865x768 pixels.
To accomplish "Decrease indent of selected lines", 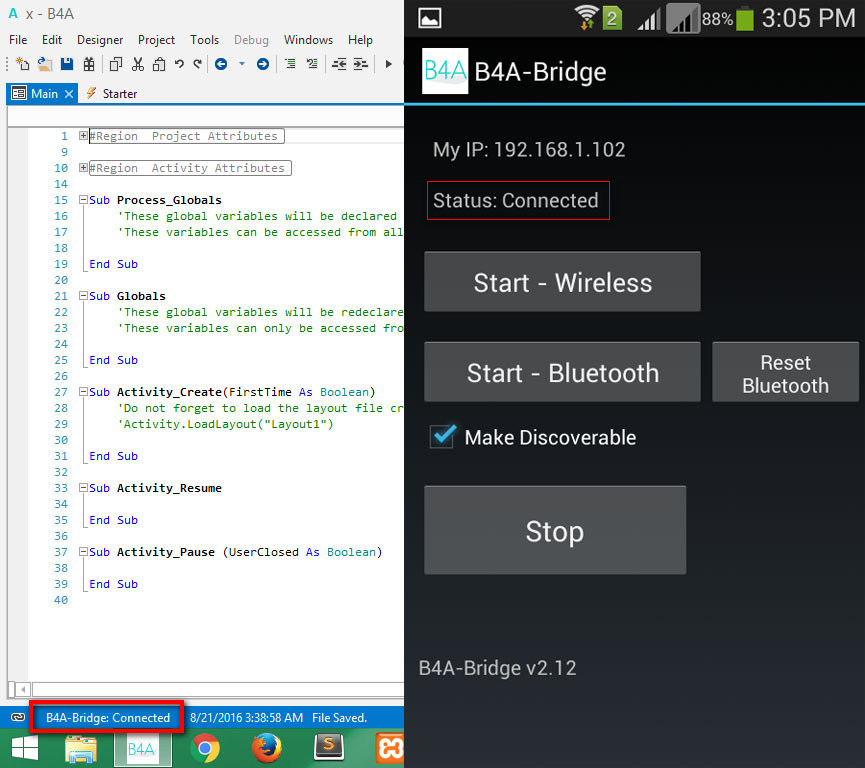I will pyautogui.click(x=339, y=64).
